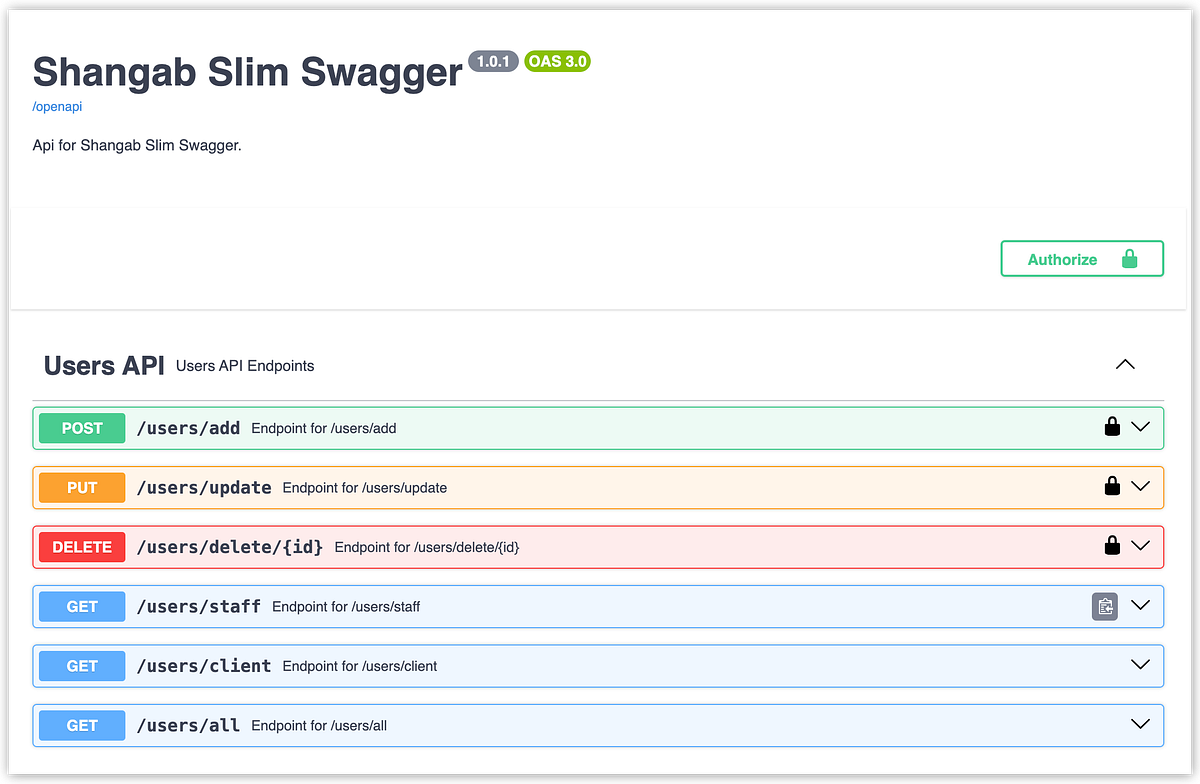Screen dimensions: 1200x784
Task: Click the green POST method badge
Action: 81,428
